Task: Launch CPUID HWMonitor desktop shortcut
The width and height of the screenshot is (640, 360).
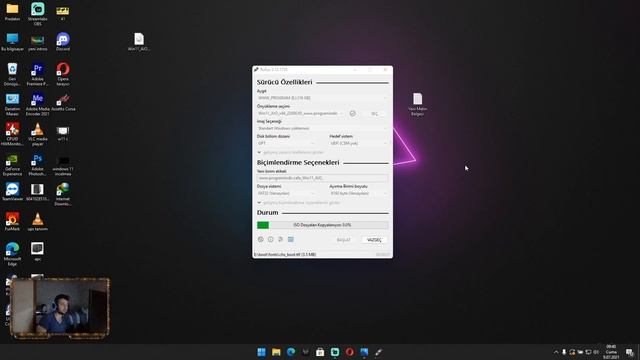Action: pos(12,134)
